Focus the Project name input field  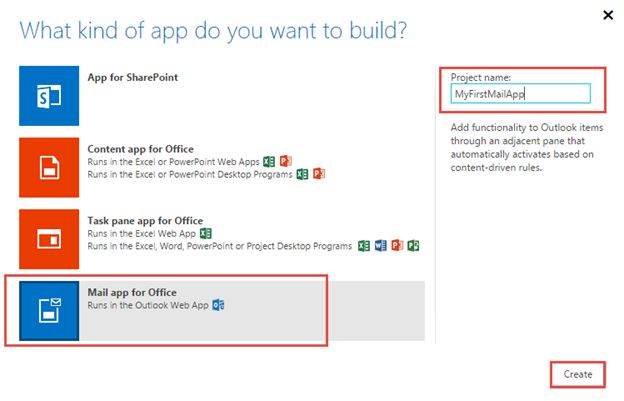pyautogui.click(x=521, y=94)
